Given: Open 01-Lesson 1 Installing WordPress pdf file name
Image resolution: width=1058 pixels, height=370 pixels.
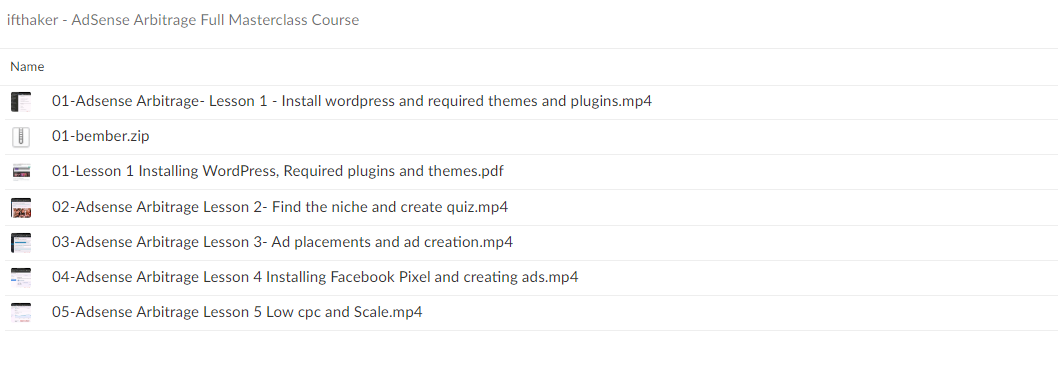Looking at the screenshot, I should (277, 171).
